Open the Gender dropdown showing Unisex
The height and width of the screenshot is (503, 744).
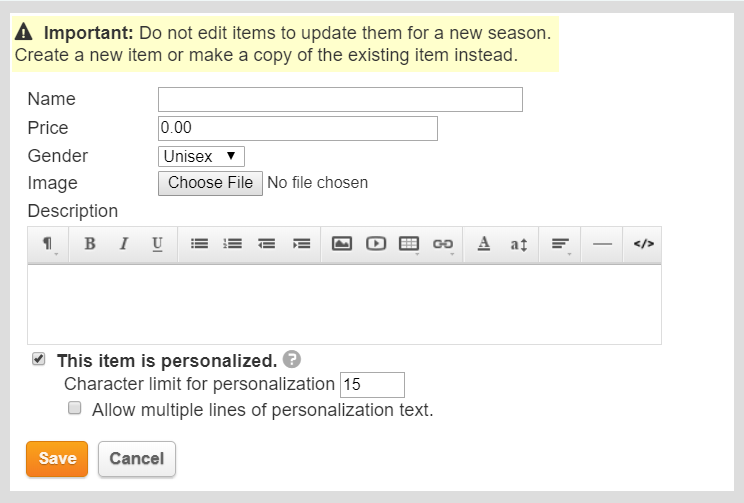(201, 157)
